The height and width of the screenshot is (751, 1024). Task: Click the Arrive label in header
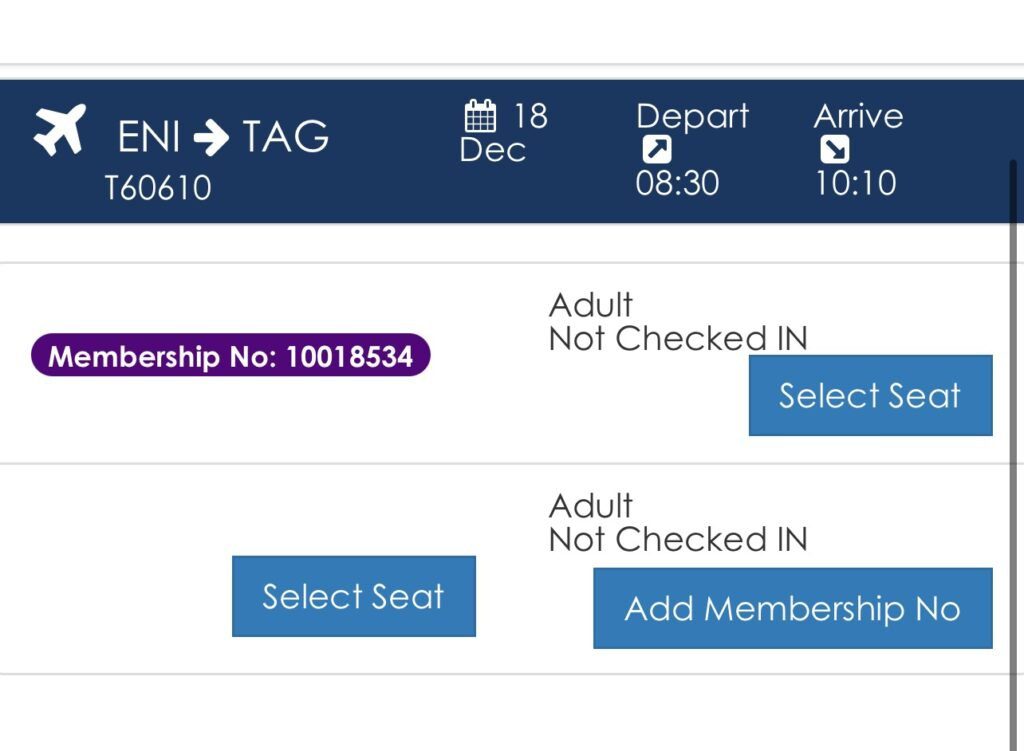click(x=858, y=116)
